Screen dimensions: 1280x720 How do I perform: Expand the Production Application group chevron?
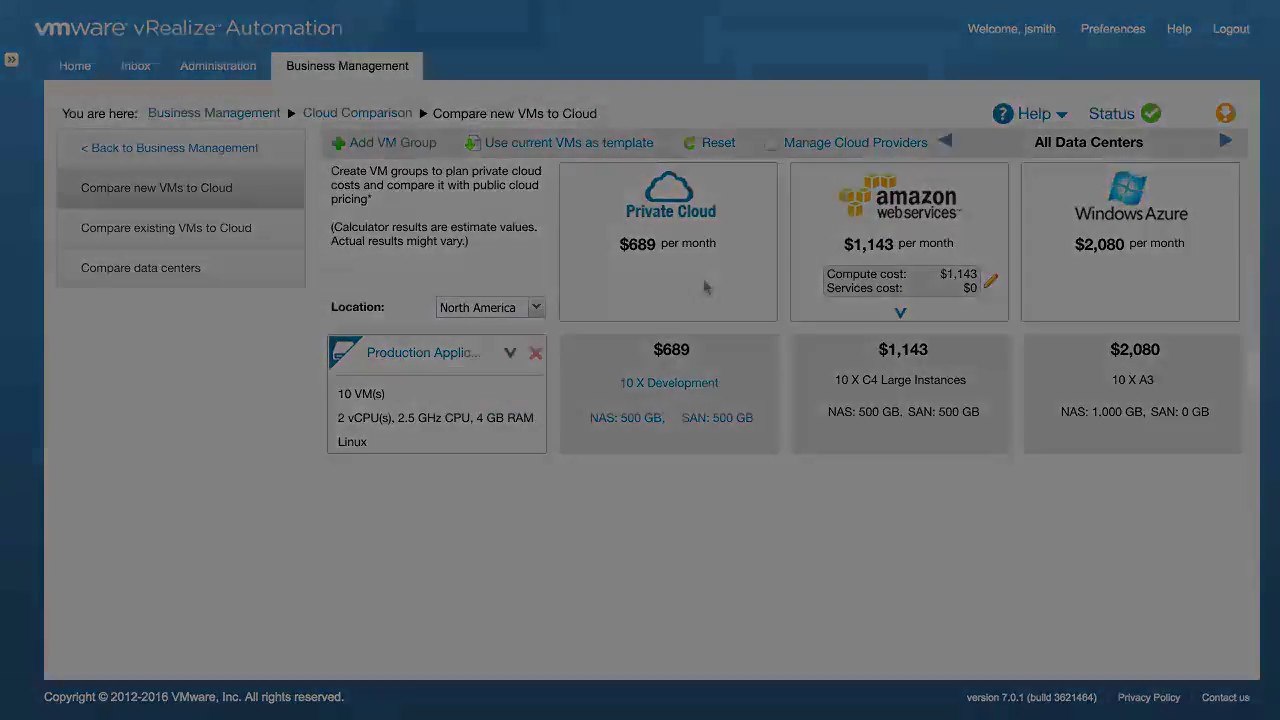510,353
